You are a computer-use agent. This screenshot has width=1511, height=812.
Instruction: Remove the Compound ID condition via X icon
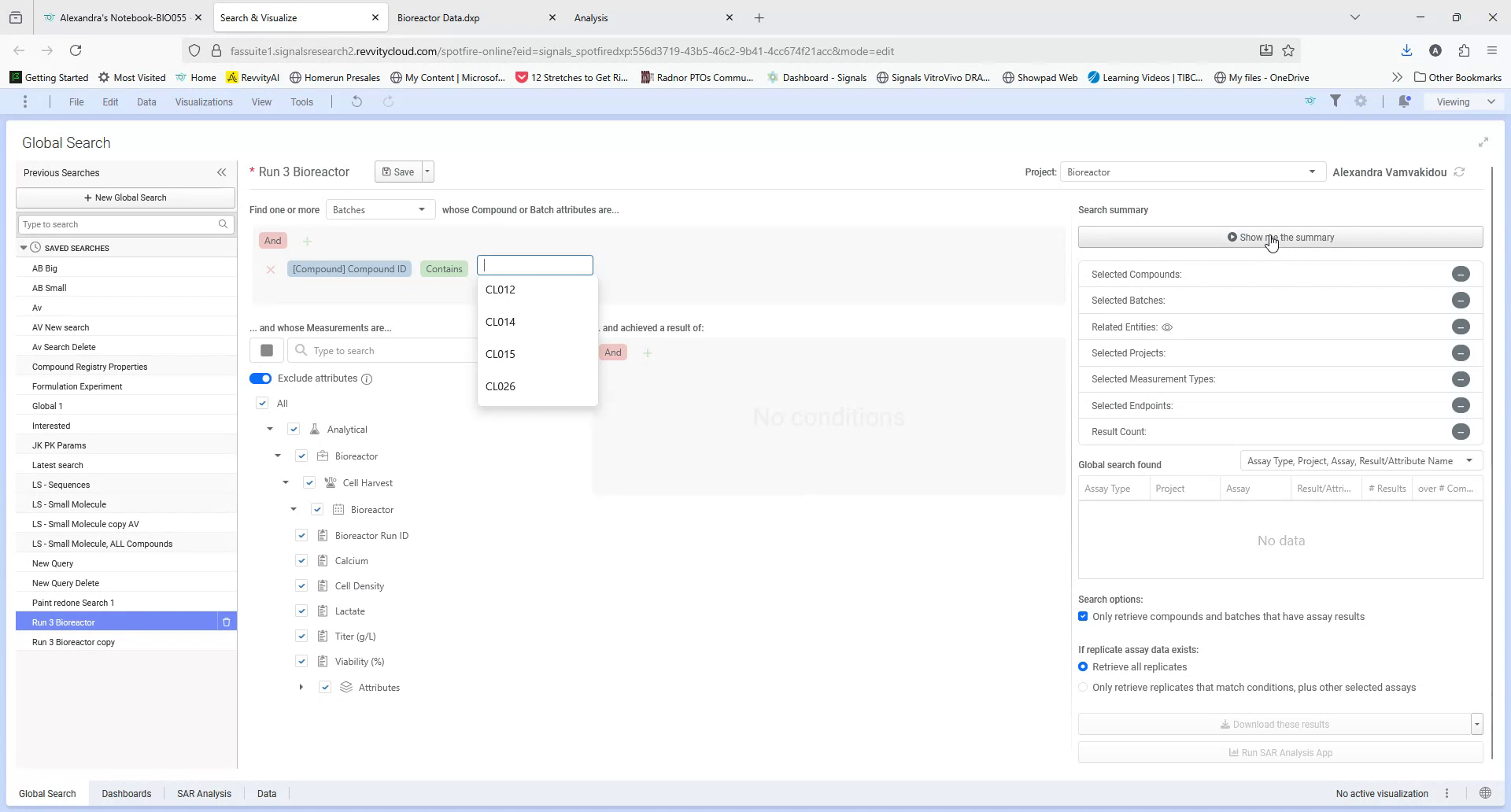point(271,269)
